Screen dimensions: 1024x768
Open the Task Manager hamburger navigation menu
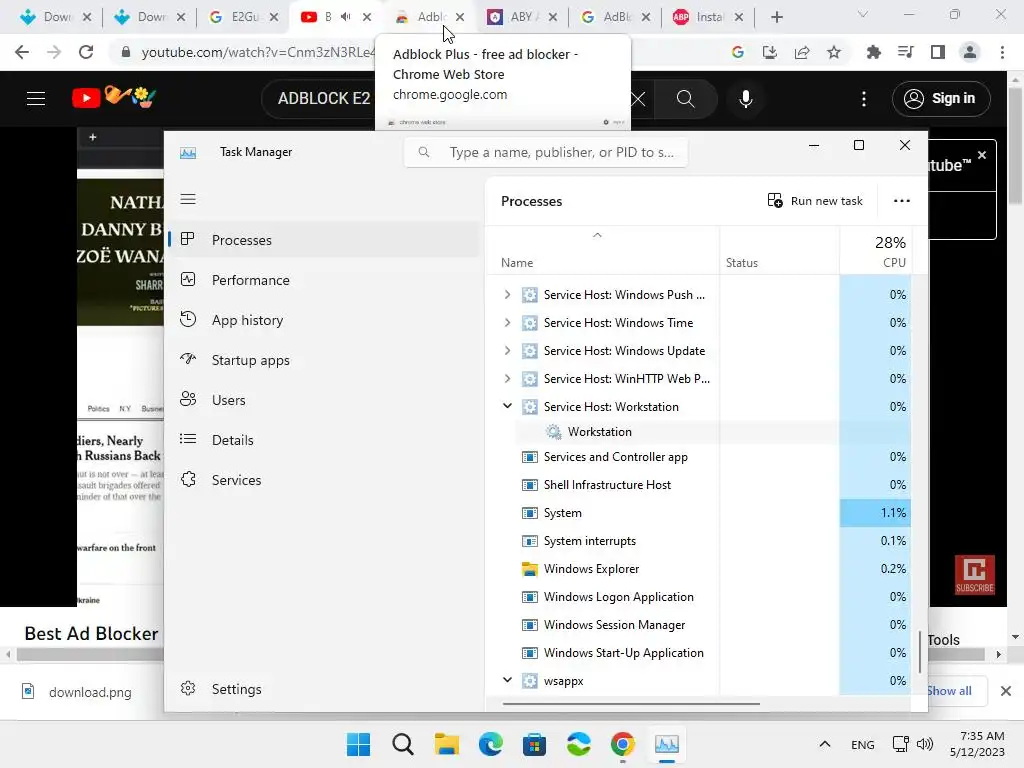pos(188,199)
